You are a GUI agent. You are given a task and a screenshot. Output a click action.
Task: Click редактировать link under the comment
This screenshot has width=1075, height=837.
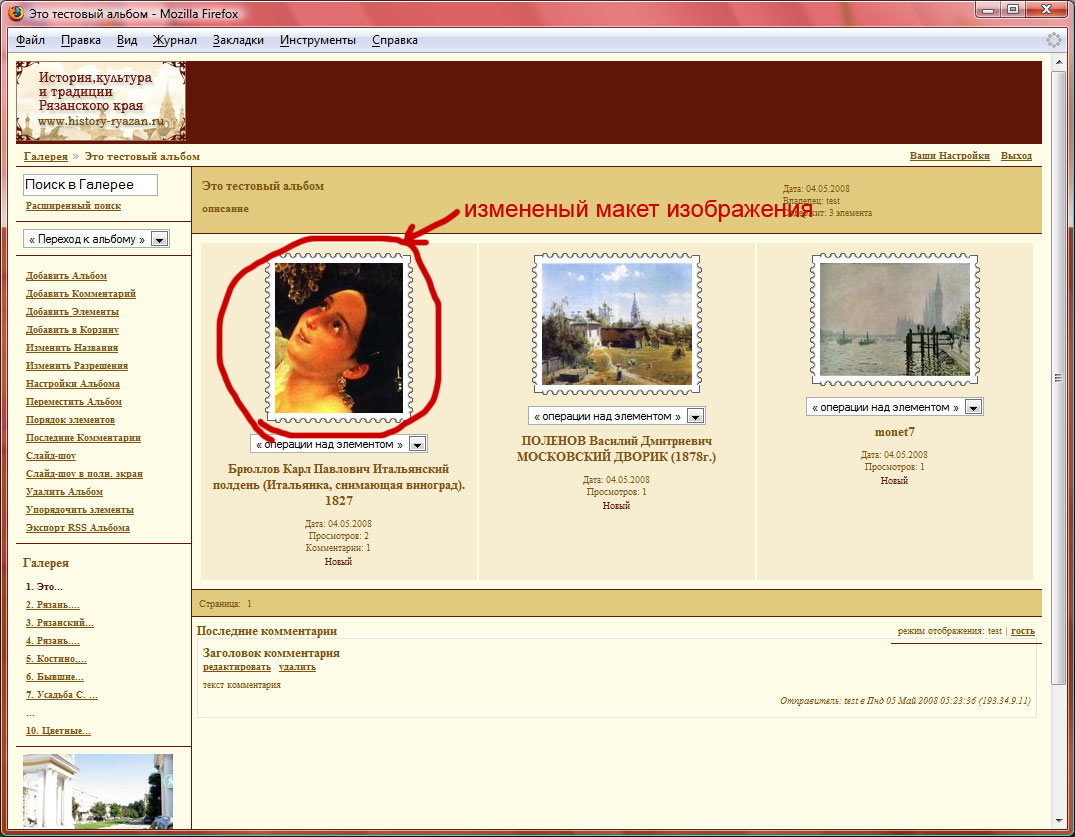point(237,667)
